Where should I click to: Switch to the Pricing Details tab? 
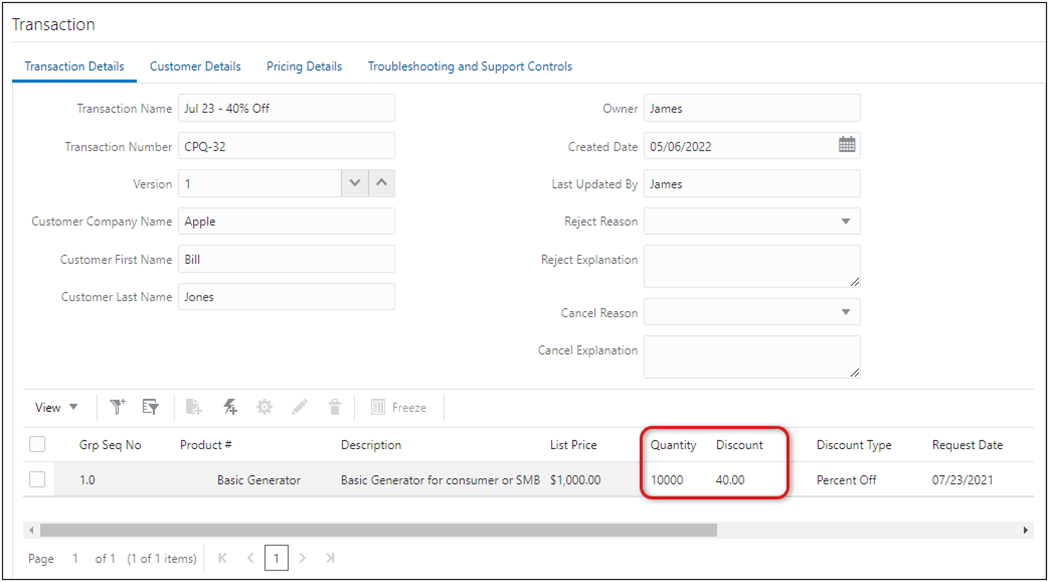pyautogui.click(x=304, y=66)
